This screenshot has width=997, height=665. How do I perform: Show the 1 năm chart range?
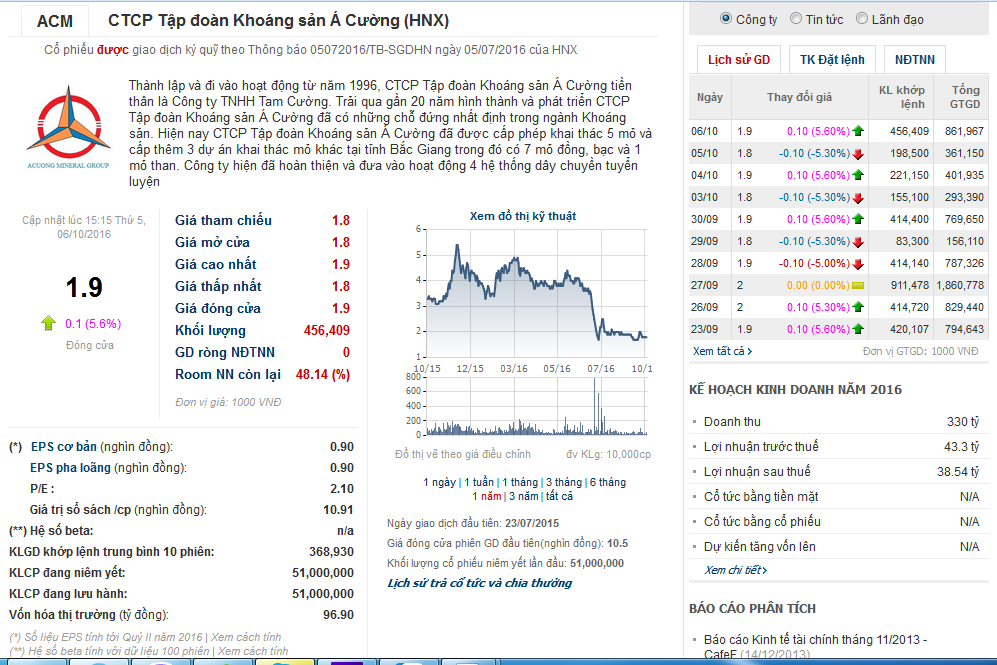coord(486,496)
